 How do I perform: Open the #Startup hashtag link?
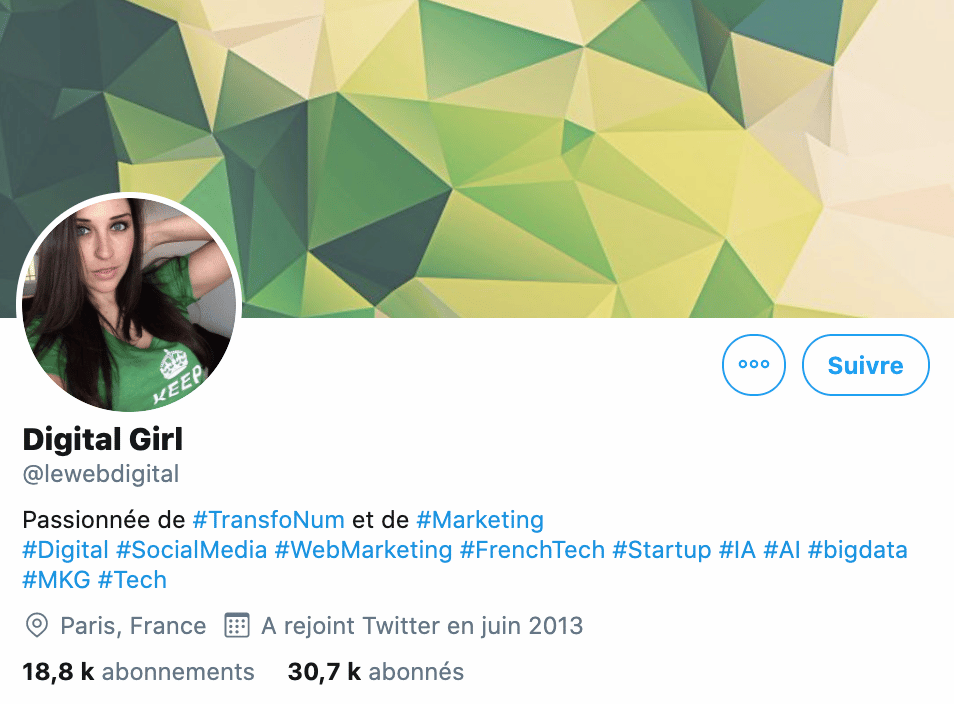tap(662, 550)
